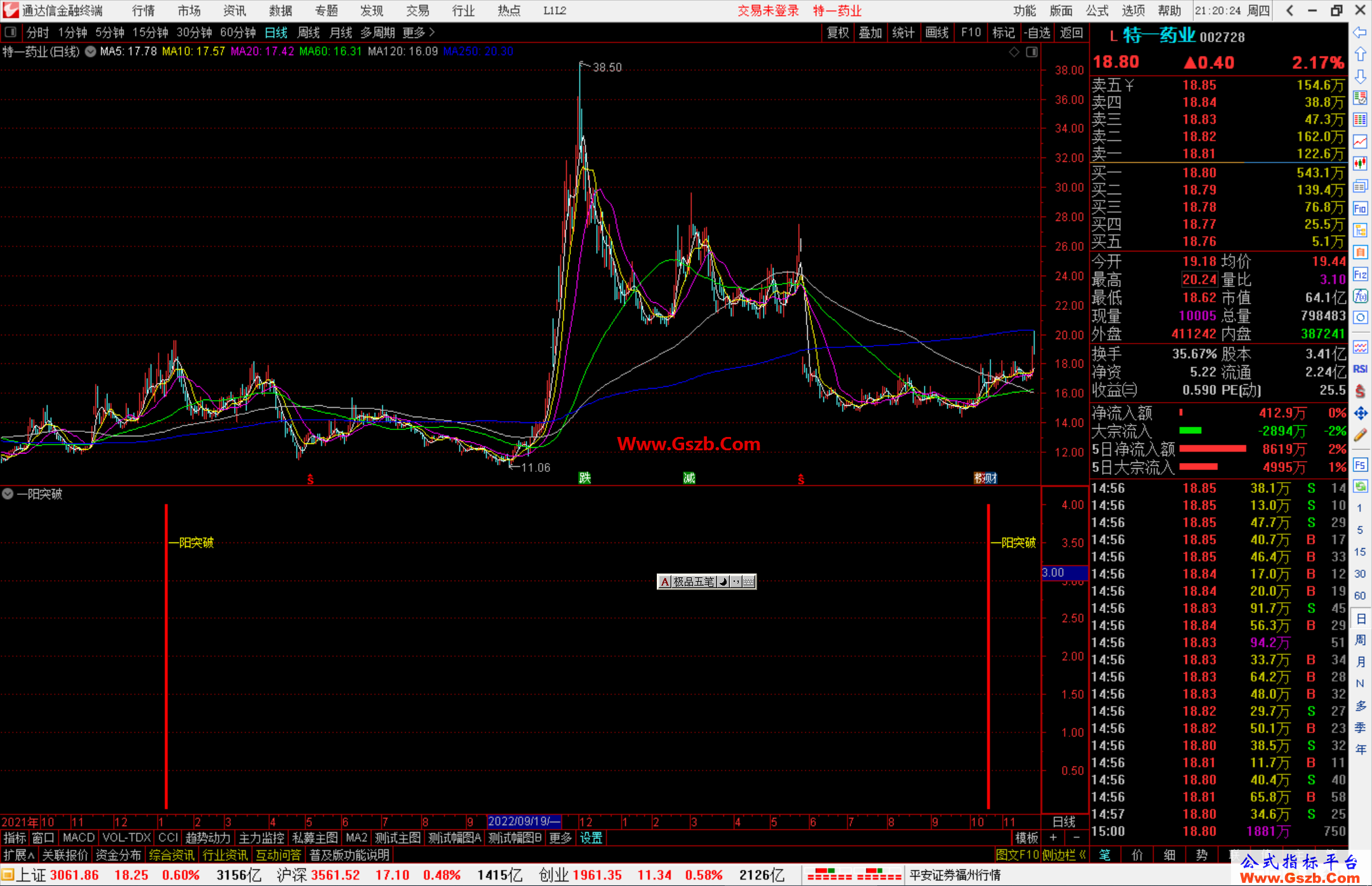Select 日 period in the right sidebar
The image size is (1372, 886).
(x=1361, y=618)
